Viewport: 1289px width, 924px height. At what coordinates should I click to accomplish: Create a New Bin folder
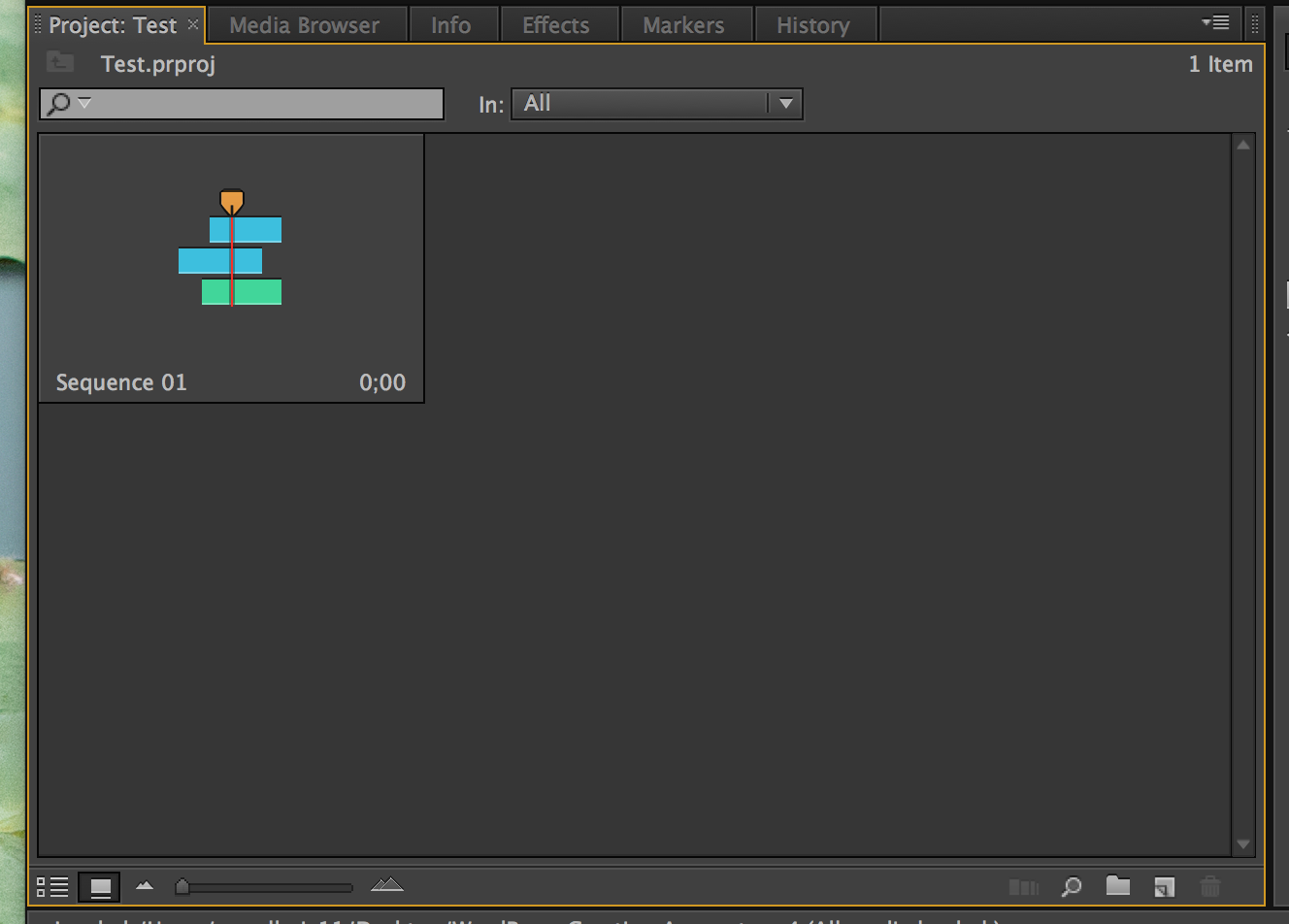pyautogui.click(x=1118, y=885)
